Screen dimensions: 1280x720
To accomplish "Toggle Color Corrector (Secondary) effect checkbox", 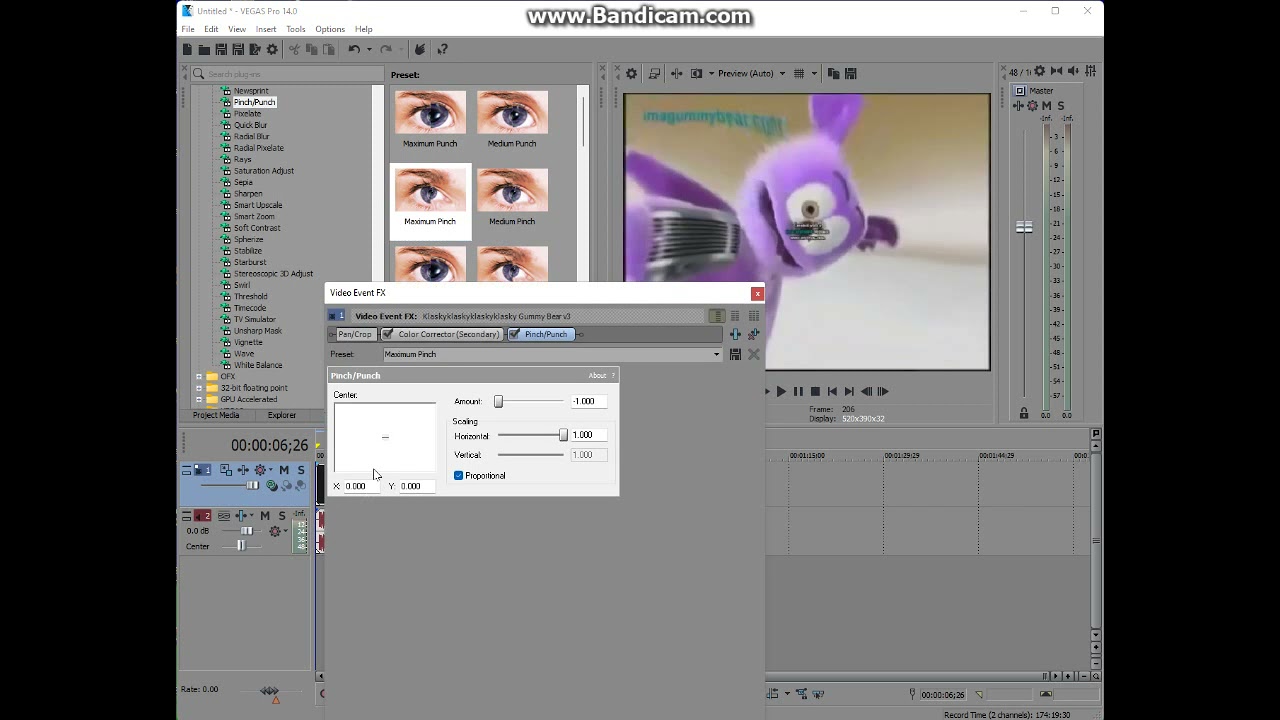I will (388, 334).
